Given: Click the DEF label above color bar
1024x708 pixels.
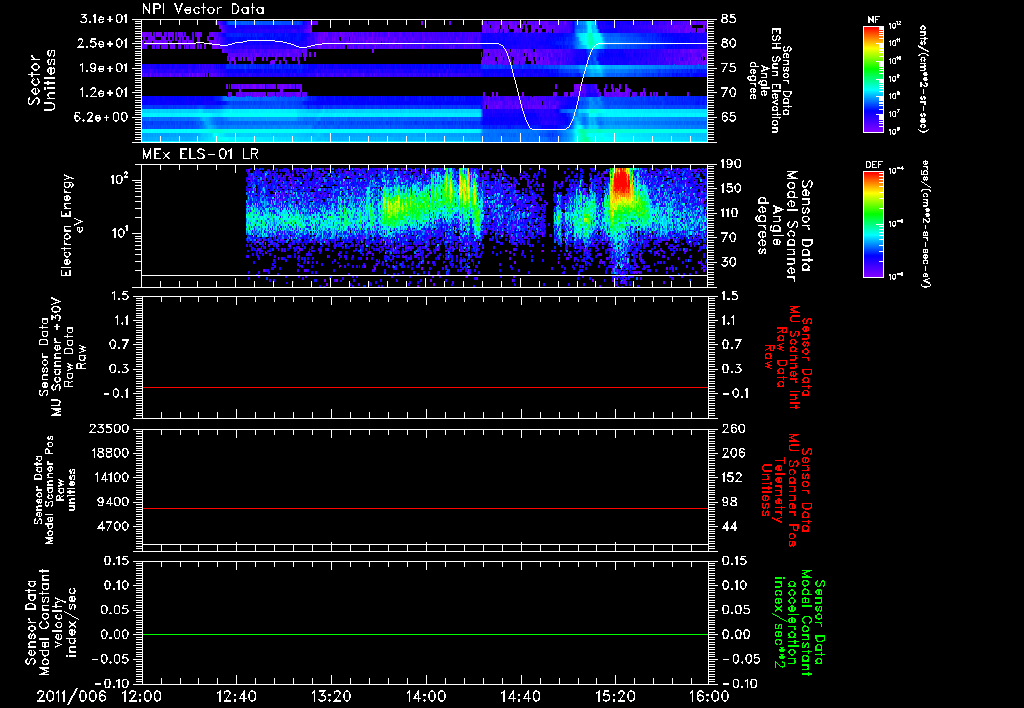Looking at the screenshot, I should point(873,165).
